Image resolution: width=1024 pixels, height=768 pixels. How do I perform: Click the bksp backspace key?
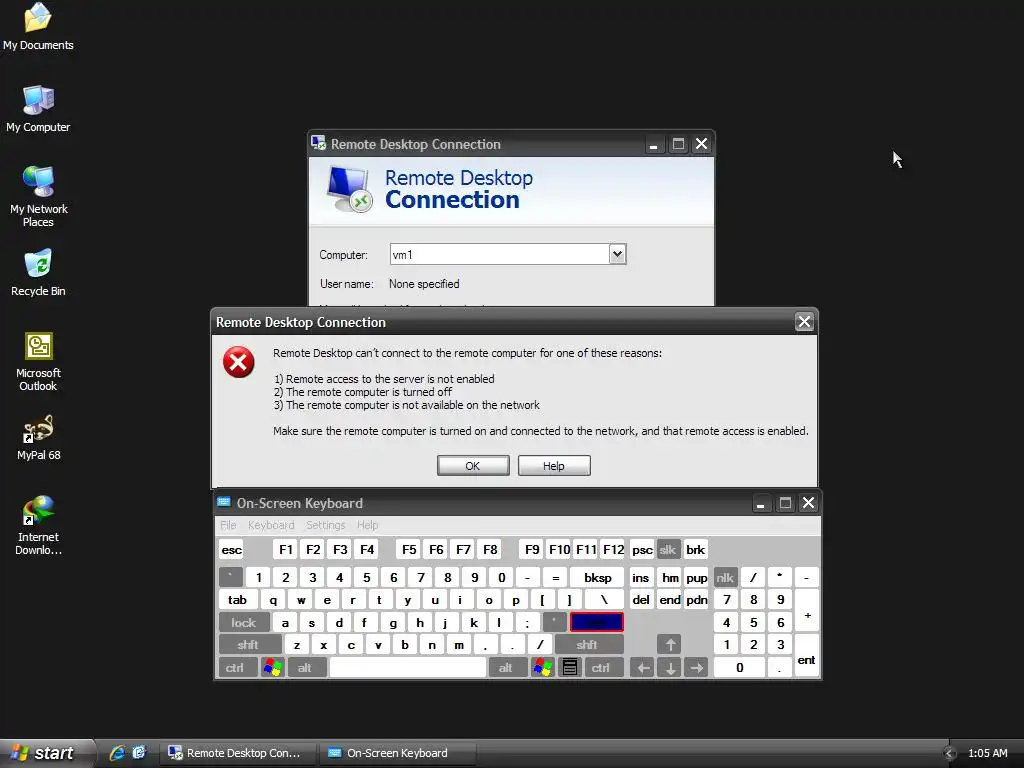coord(597,577)
